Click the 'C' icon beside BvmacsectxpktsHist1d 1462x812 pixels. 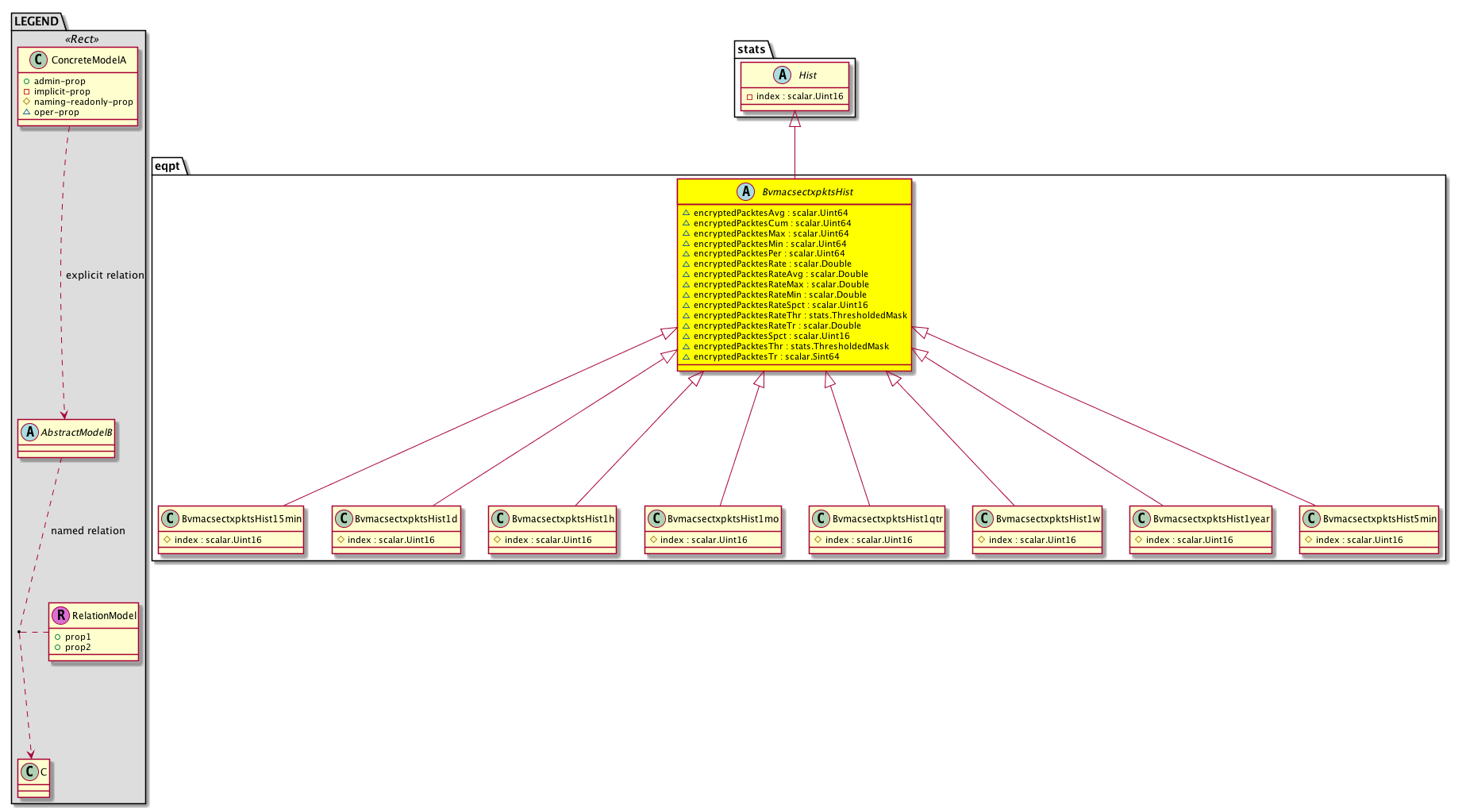pos(343,519)
